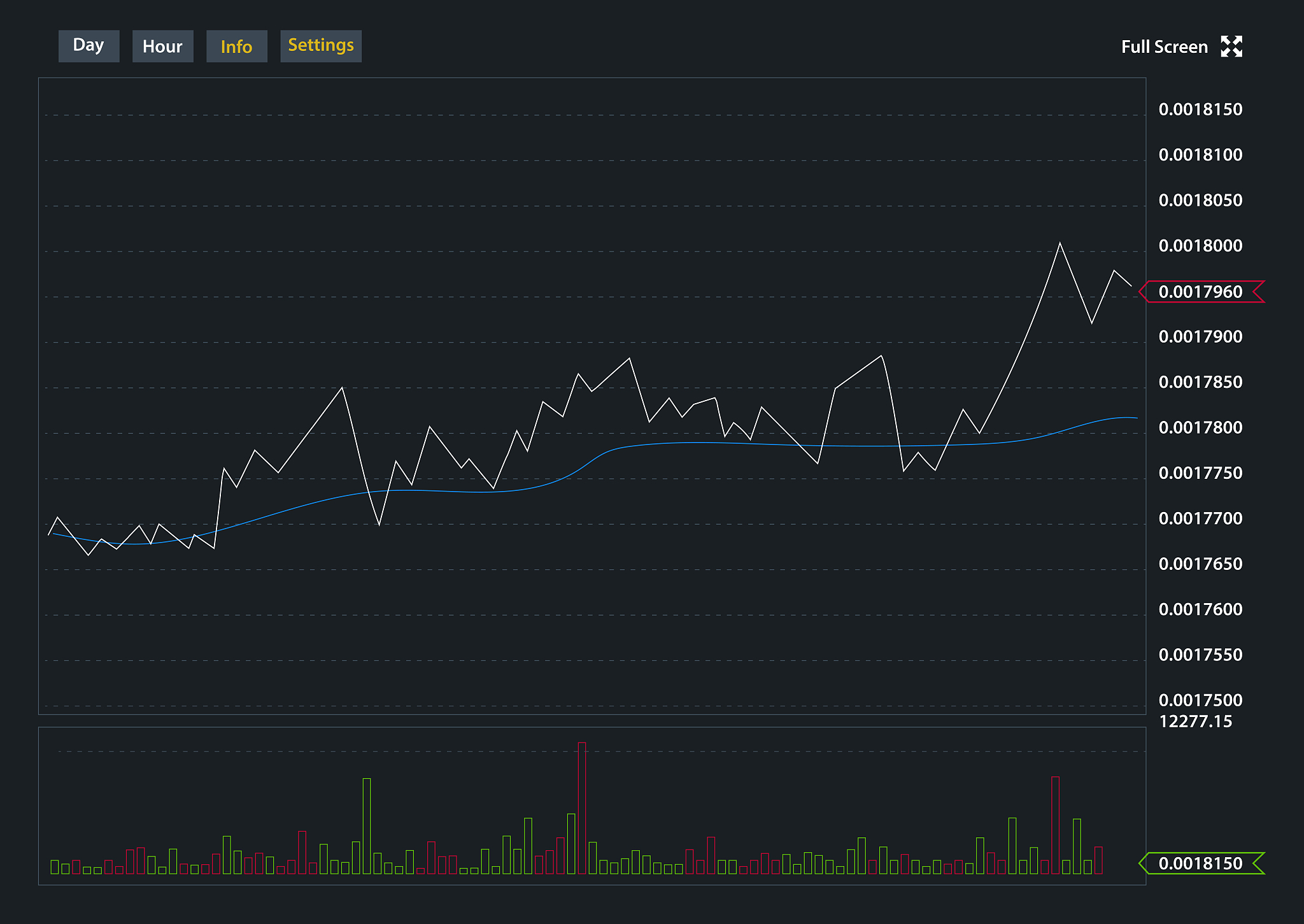Click the full screen expand arrows icon
The image size is (1304, 924).
click(1231, 46)
